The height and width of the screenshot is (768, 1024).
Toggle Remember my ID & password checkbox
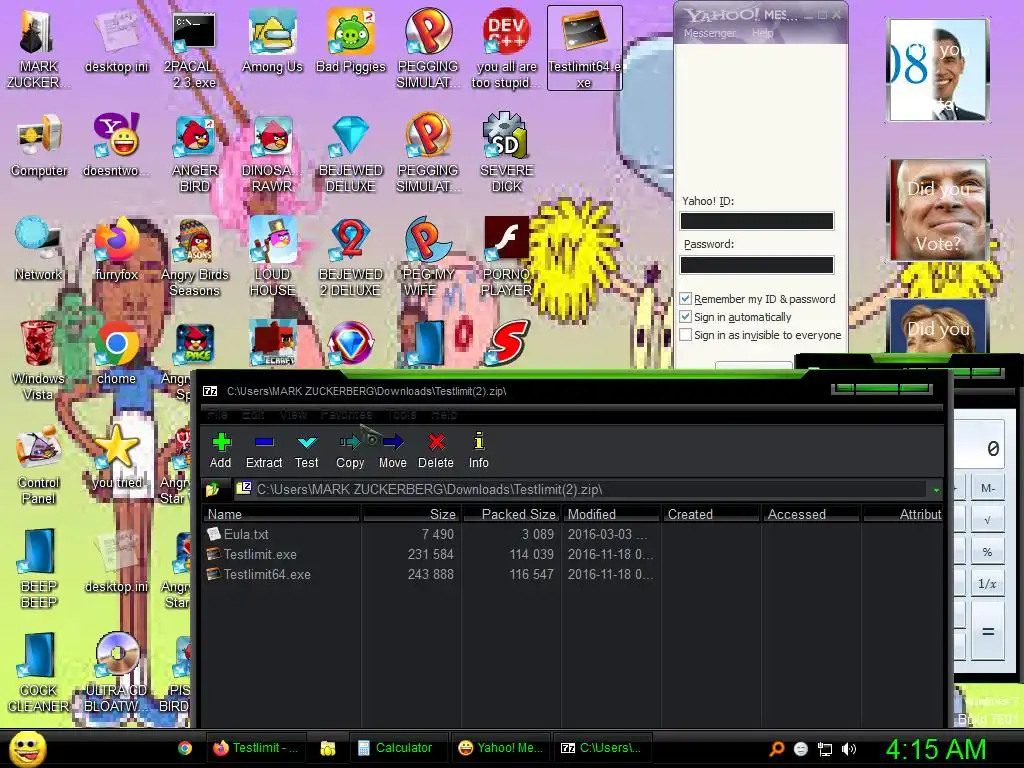pyautogui.click(x=686, y=298)
